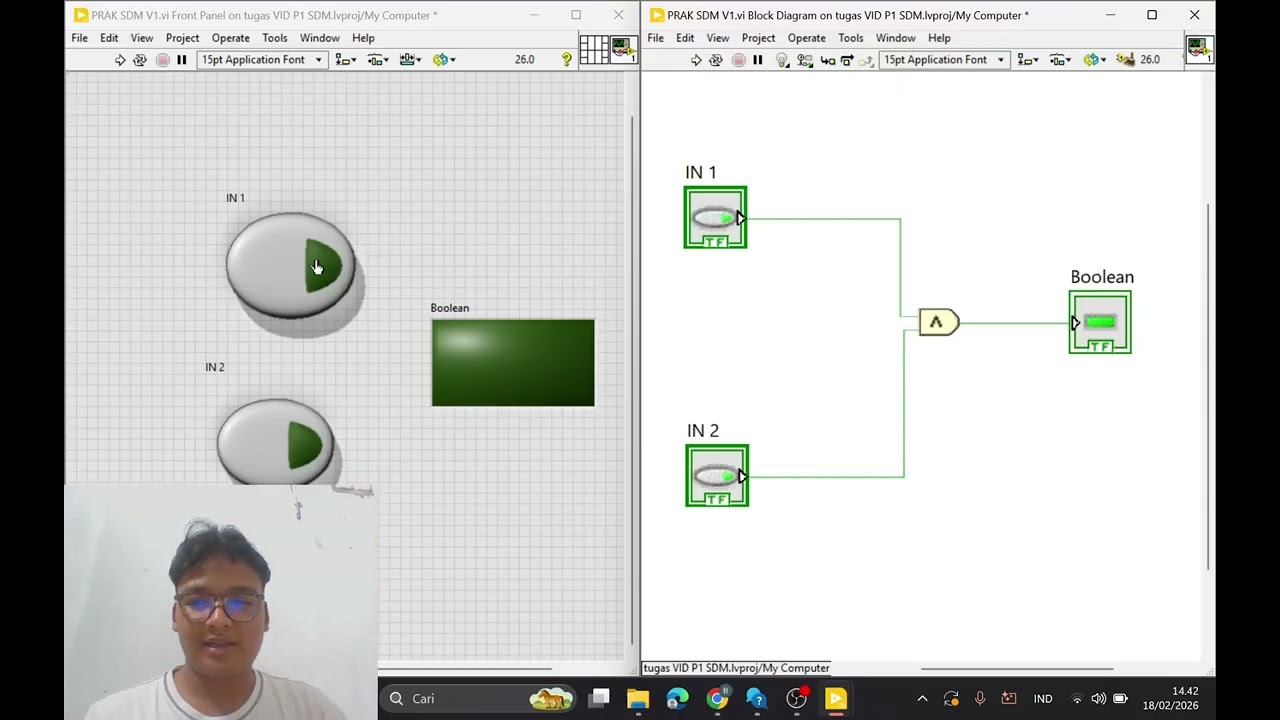The image size is (1280, 720).
Task: Toggle the IN 1 boolean push button
Action: point(290,266)
